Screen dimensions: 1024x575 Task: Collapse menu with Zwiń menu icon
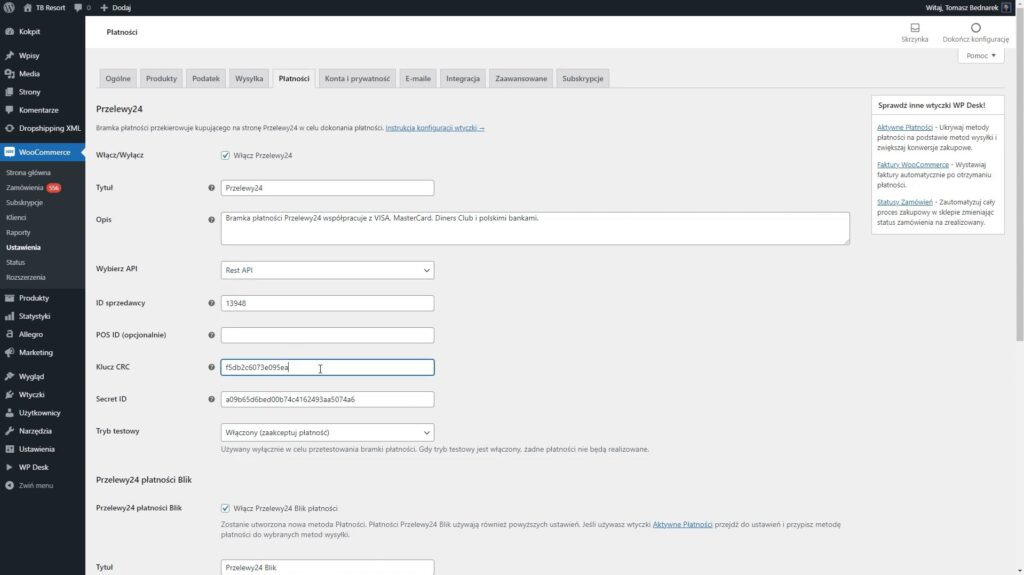[x=9, y=485]
